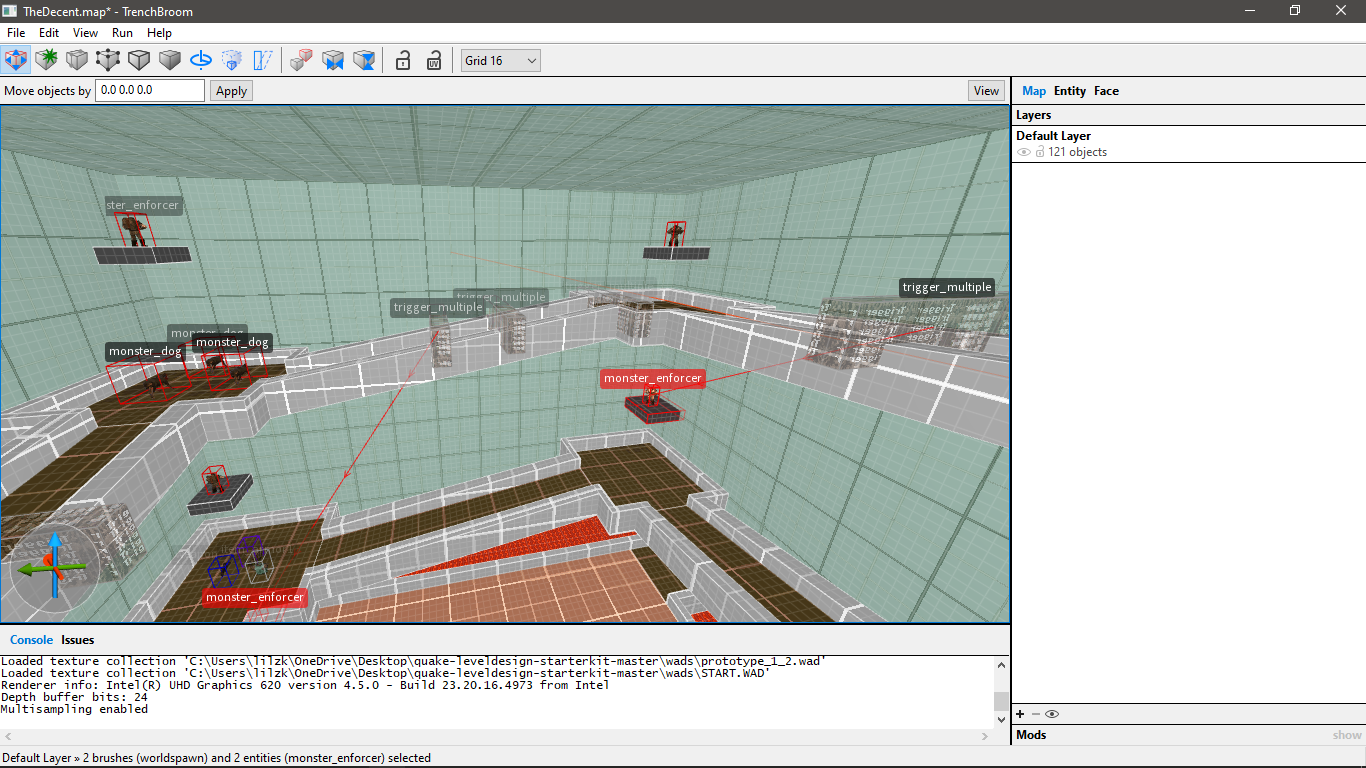This screenshot has width=1366, height=768.
Task: Click the 121 objects text
Action: pyautogui.click(x=1077, y=152)
